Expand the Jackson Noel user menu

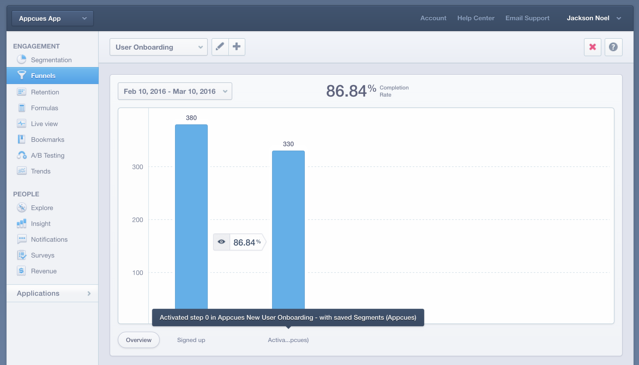pos(594,18)
